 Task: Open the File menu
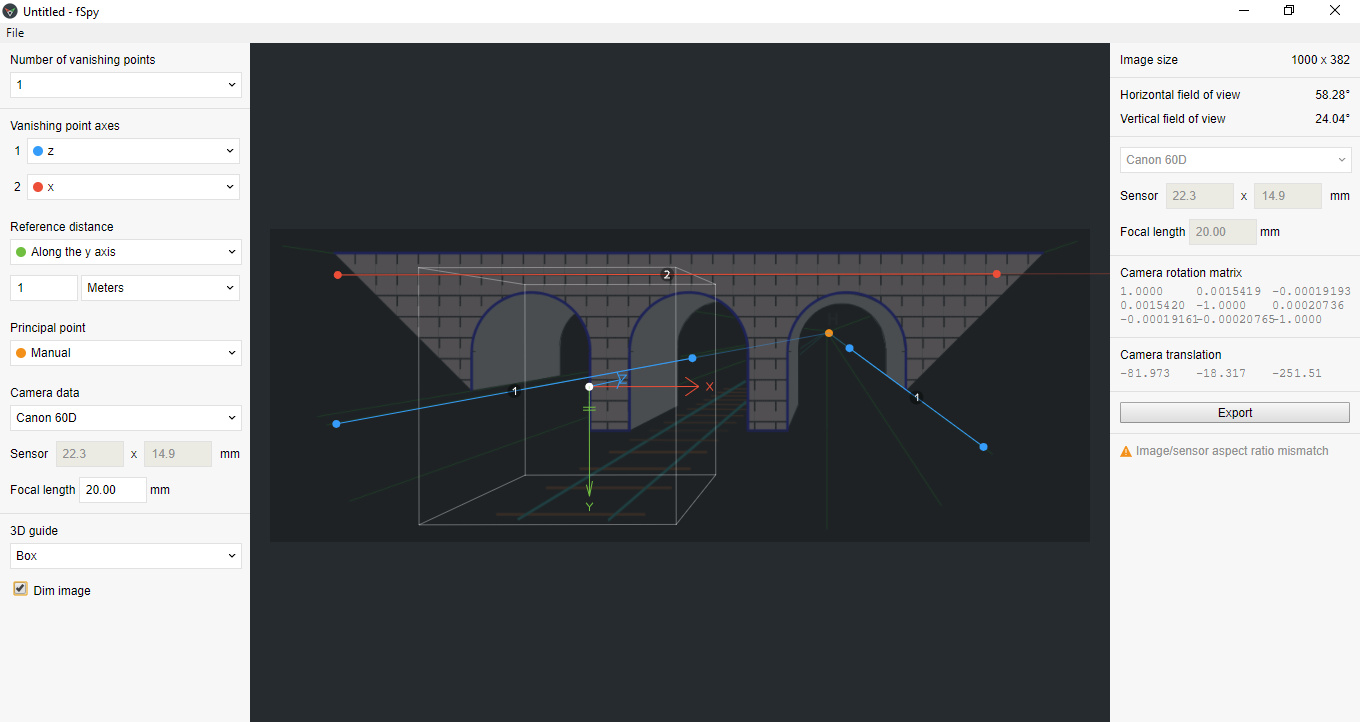click(x=15, y=33)
